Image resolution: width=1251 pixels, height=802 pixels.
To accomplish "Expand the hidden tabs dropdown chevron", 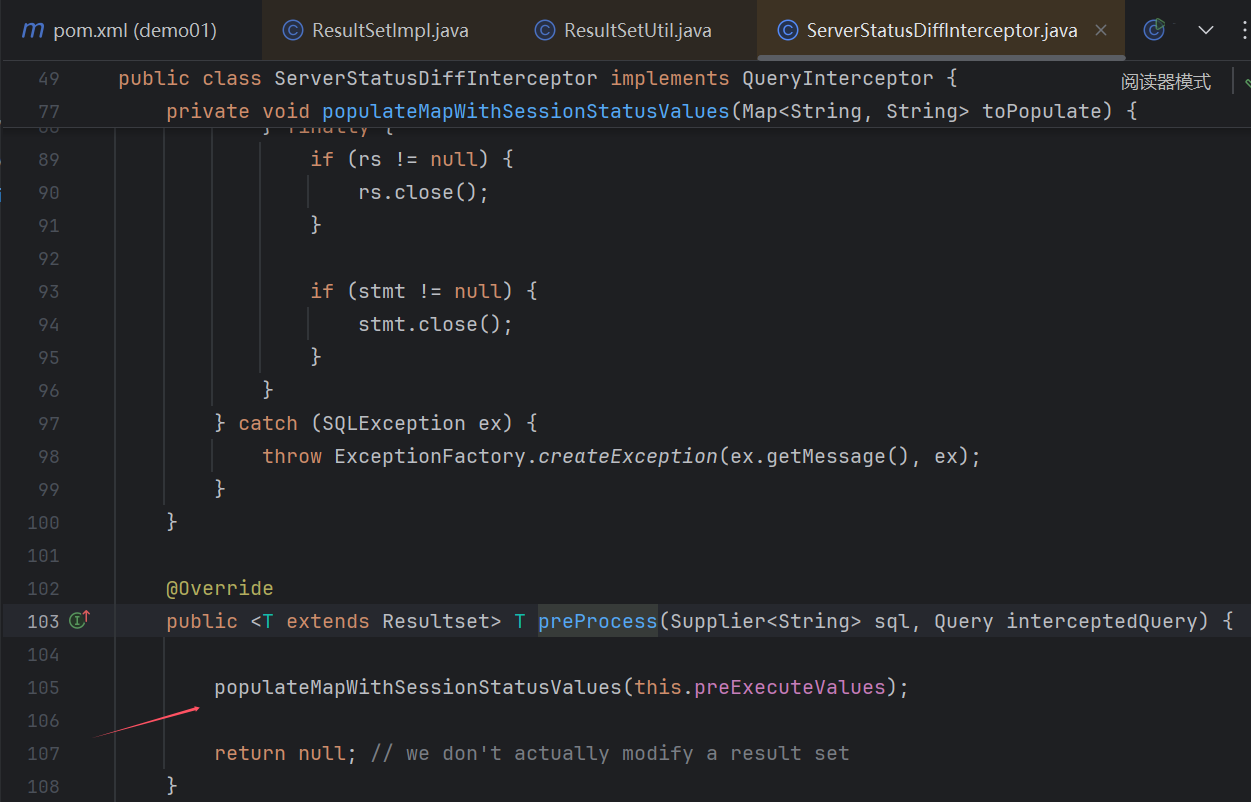I will [1206, 30].
